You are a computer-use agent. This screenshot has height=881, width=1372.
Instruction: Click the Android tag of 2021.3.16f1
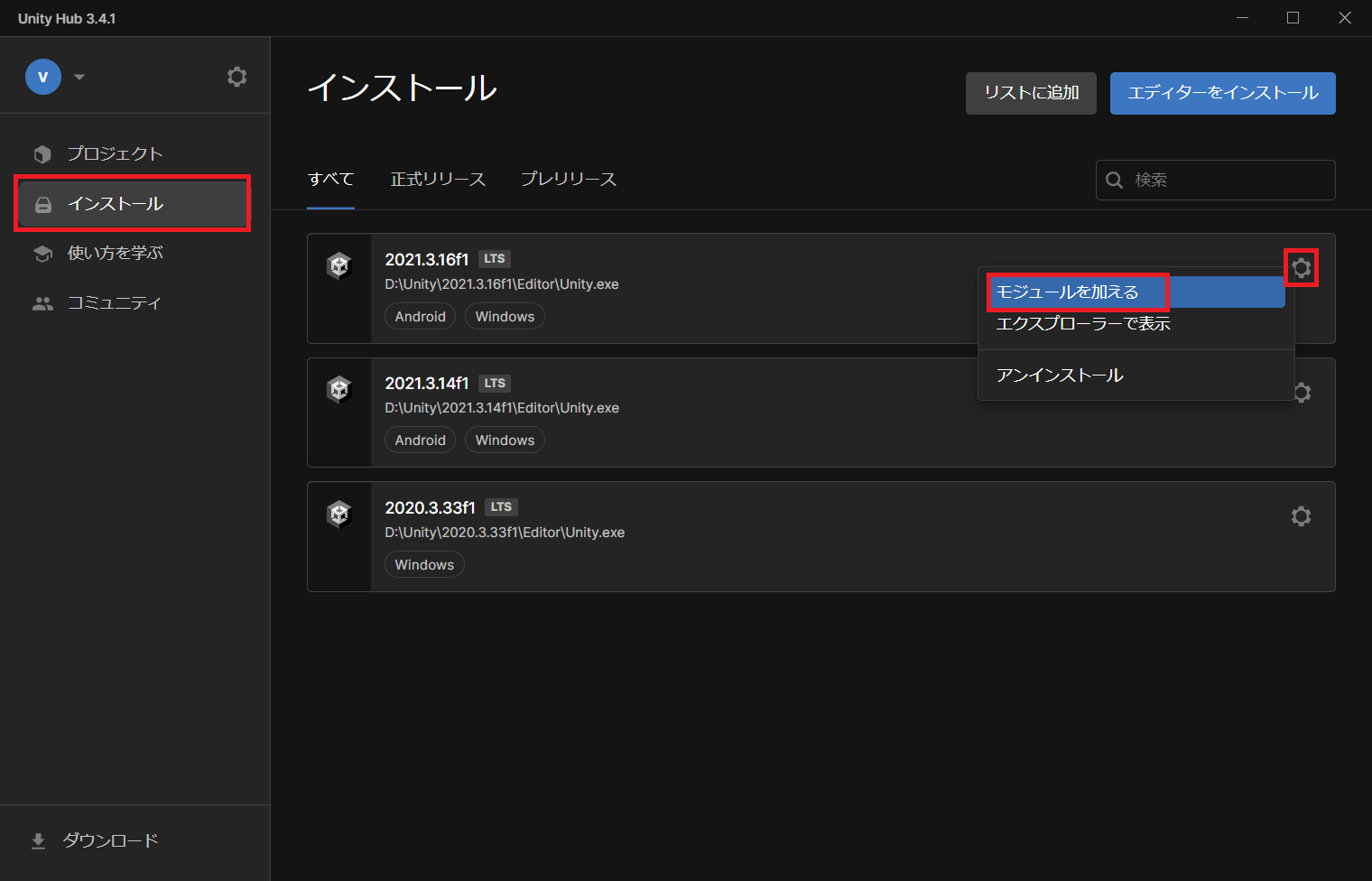pos(421,317)
